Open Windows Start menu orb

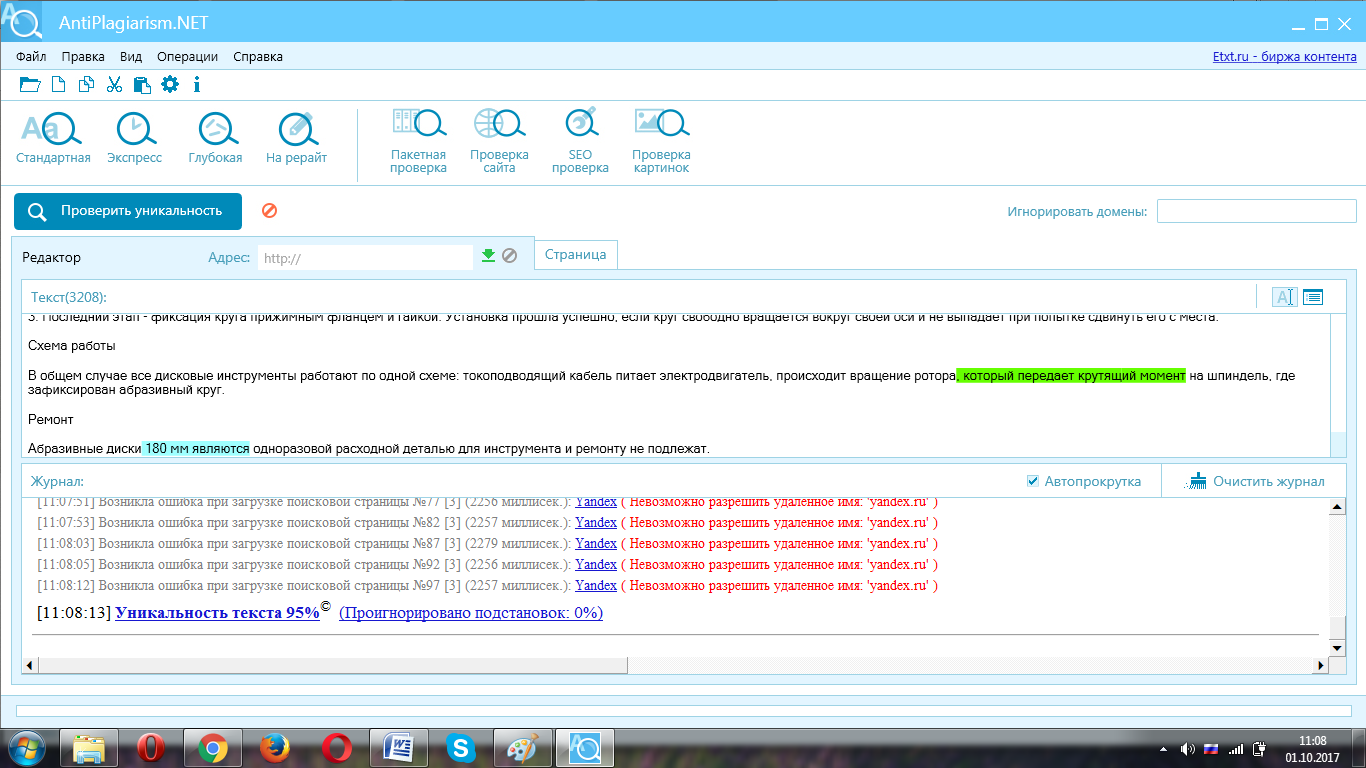coord(27,748)
